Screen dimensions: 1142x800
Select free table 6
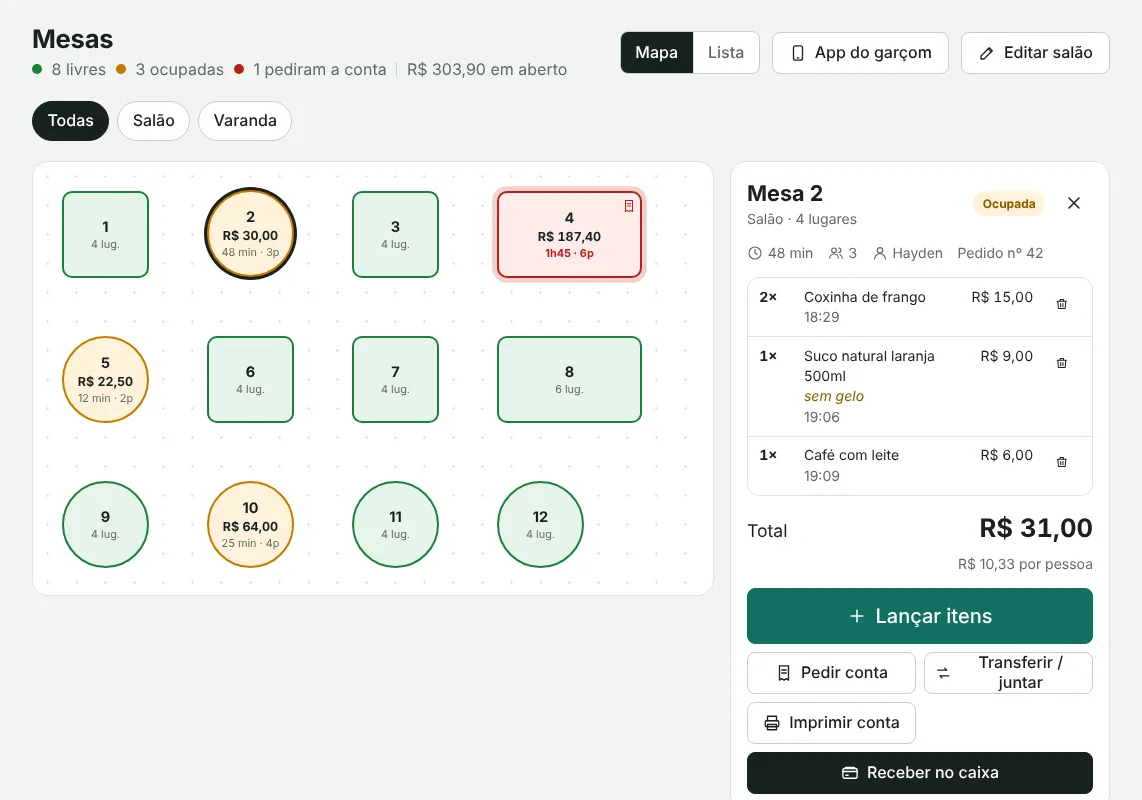[251, 380]
